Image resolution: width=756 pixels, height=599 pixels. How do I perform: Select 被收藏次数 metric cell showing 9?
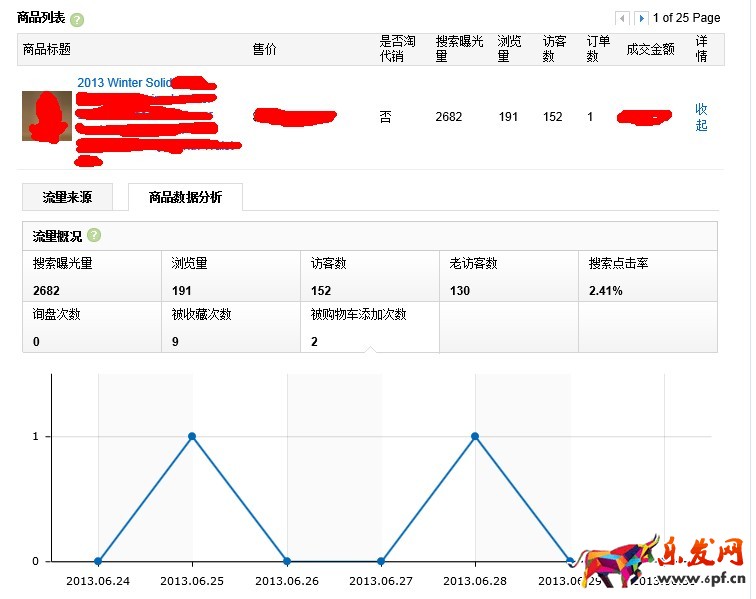(231, 327)
